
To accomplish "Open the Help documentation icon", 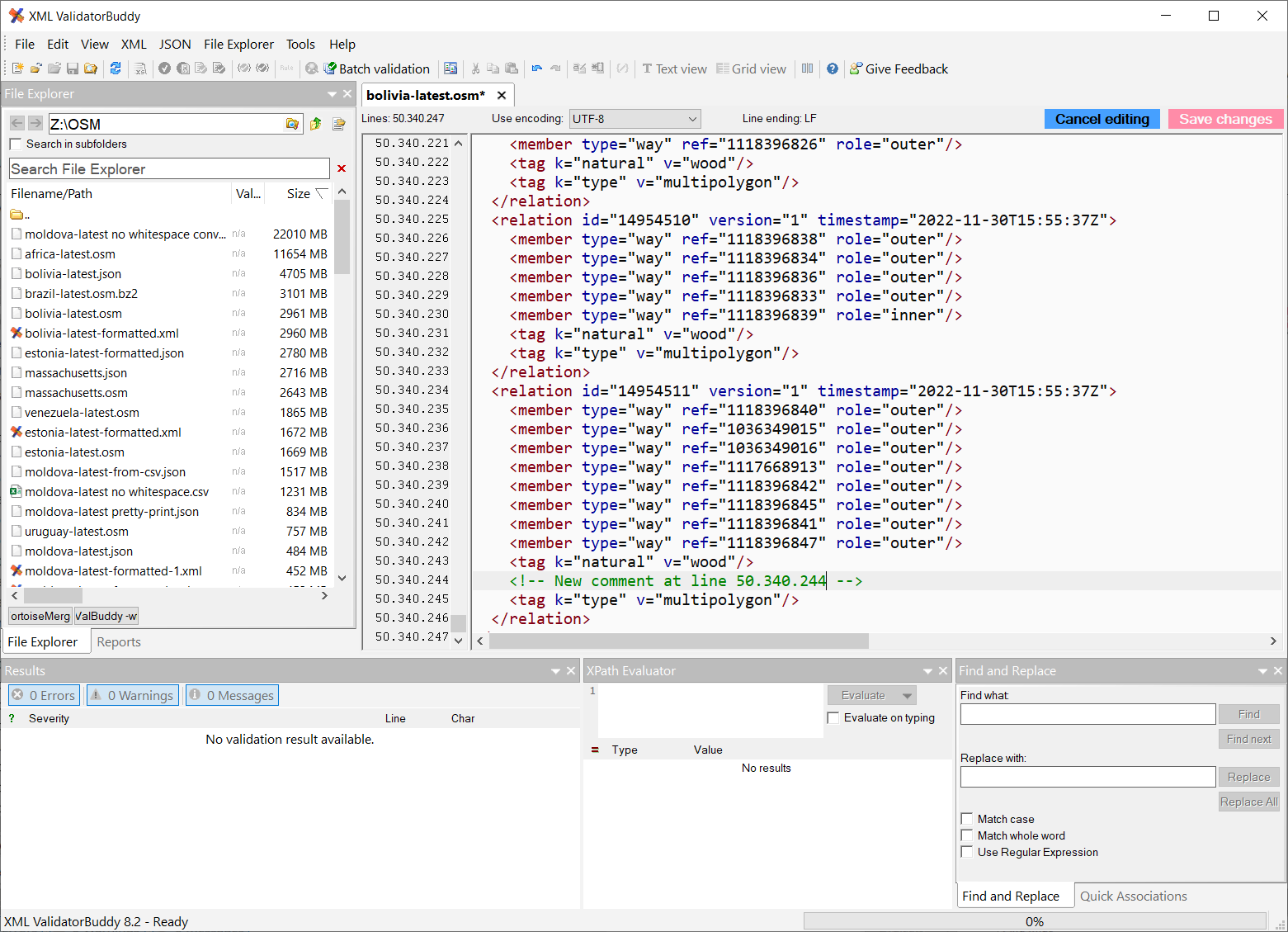I will coord(832,69).
